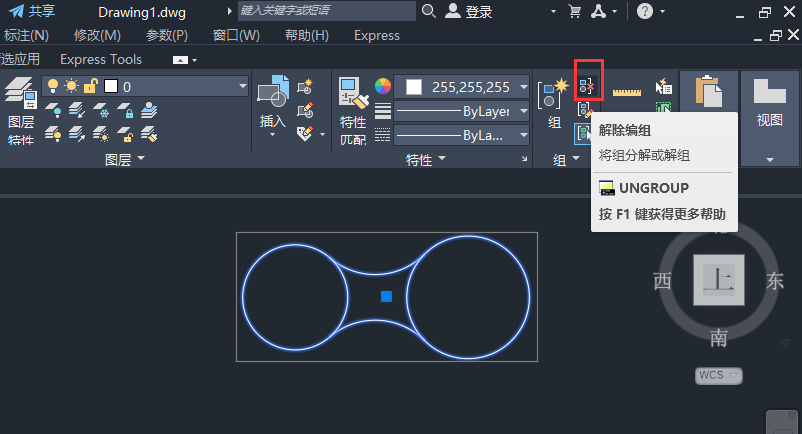Click the keyword search input field
802x434 pixels.
[326, 11]
